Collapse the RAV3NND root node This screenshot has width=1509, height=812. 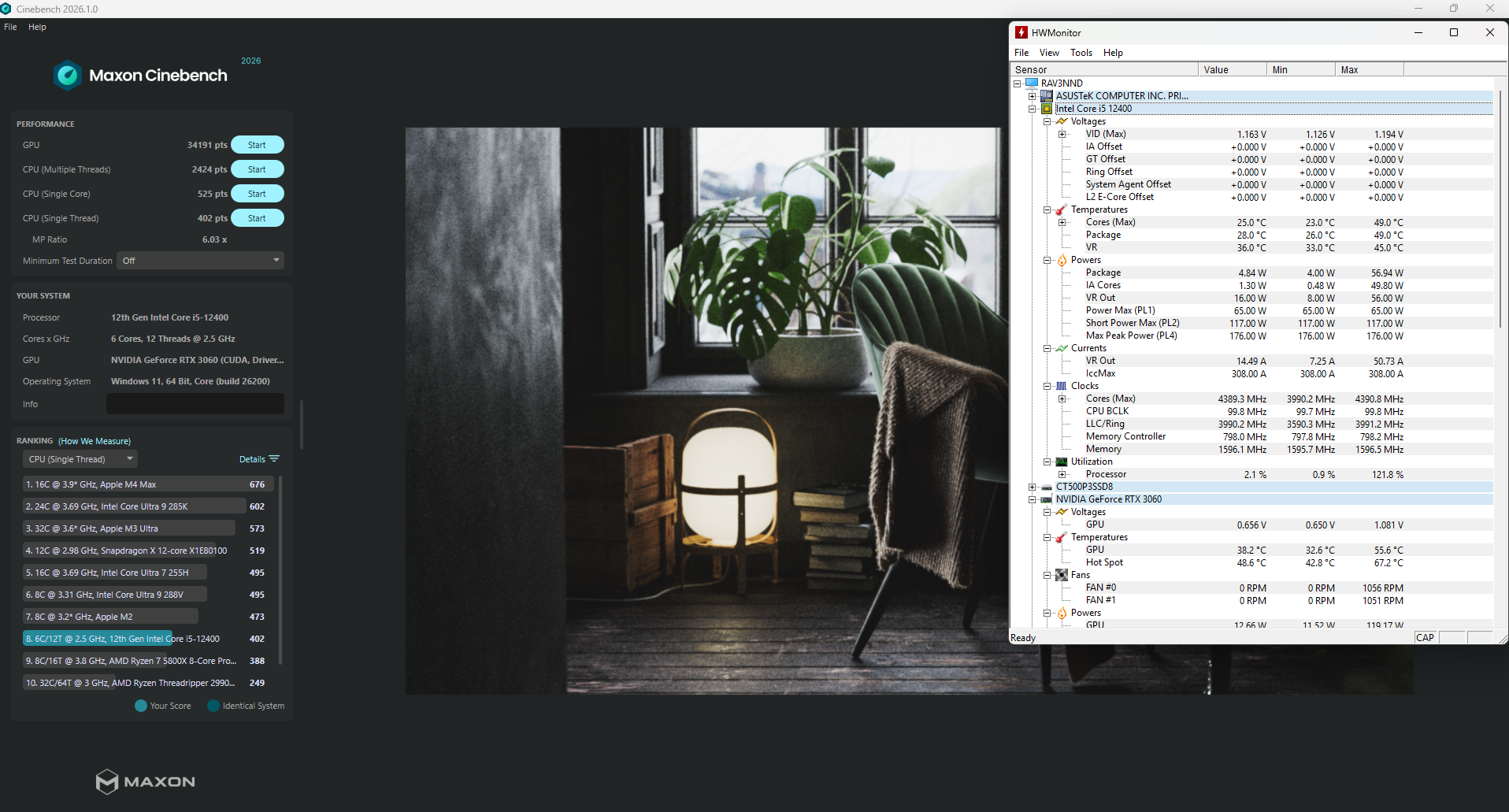(1017, 83)
